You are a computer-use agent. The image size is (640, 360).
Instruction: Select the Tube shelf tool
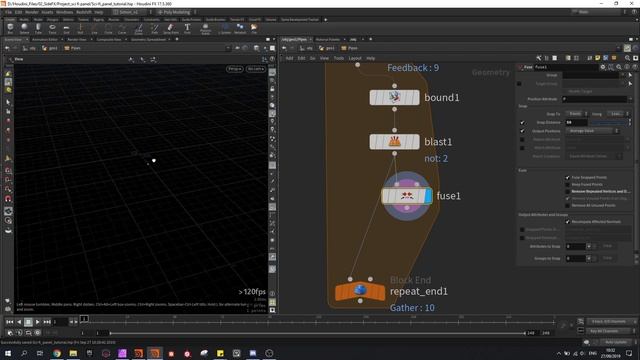38,28
